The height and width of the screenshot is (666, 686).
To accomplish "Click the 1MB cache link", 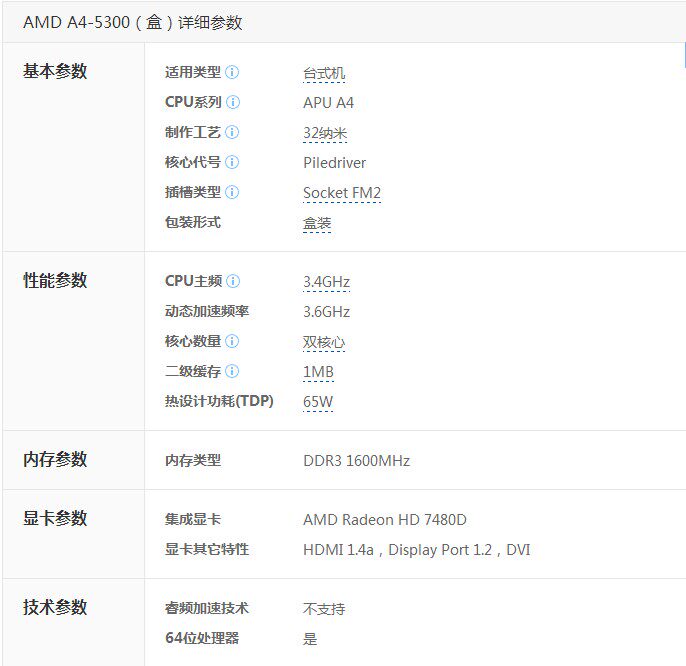I will tap(318, 372).
